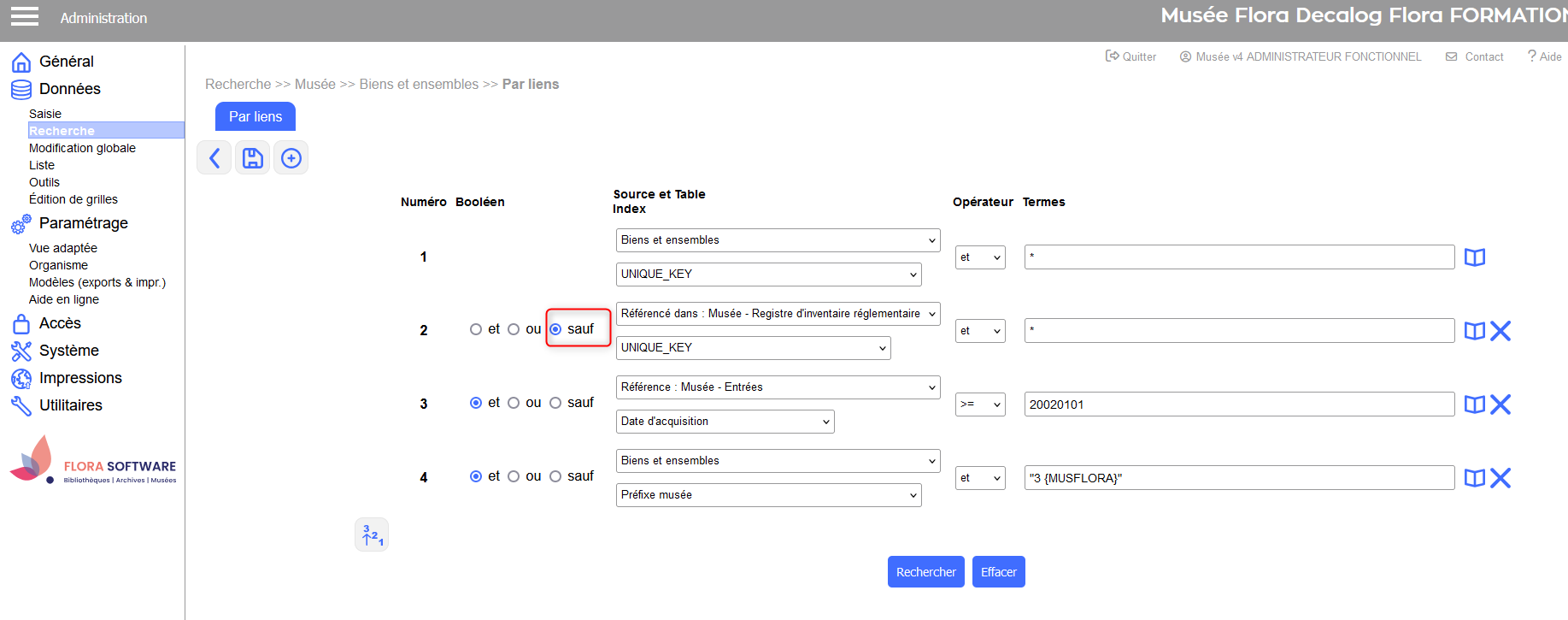Select the 'Par liens' tab
This screenshot has height=620, width=1568.
tap(255, 116)
